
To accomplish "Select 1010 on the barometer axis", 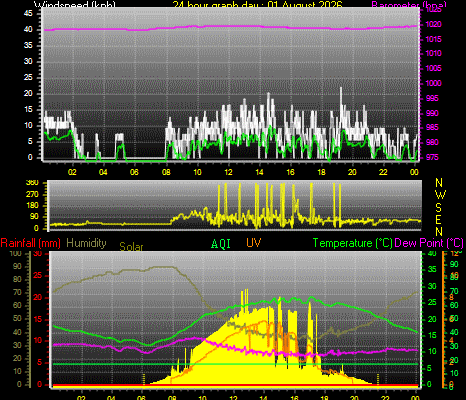I will pyautogui.click(x=434, y=53).
